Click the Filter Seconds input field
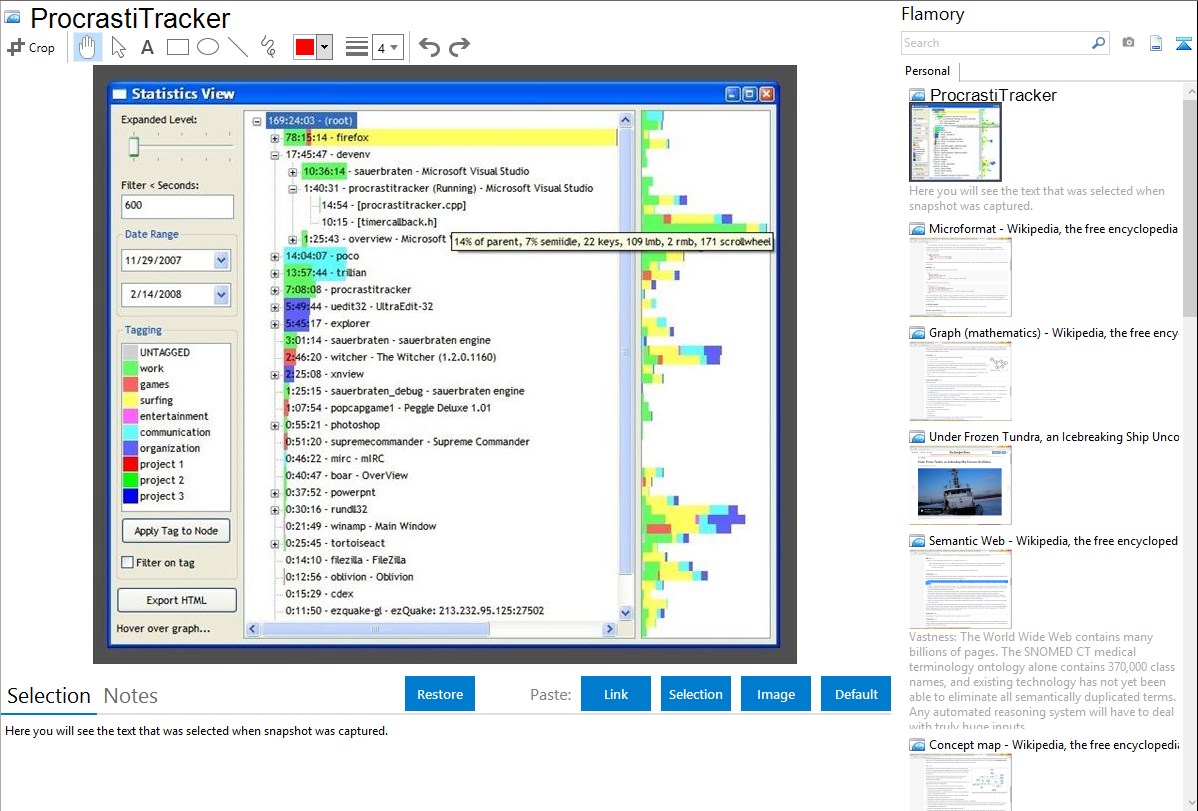 click(177, 206)
